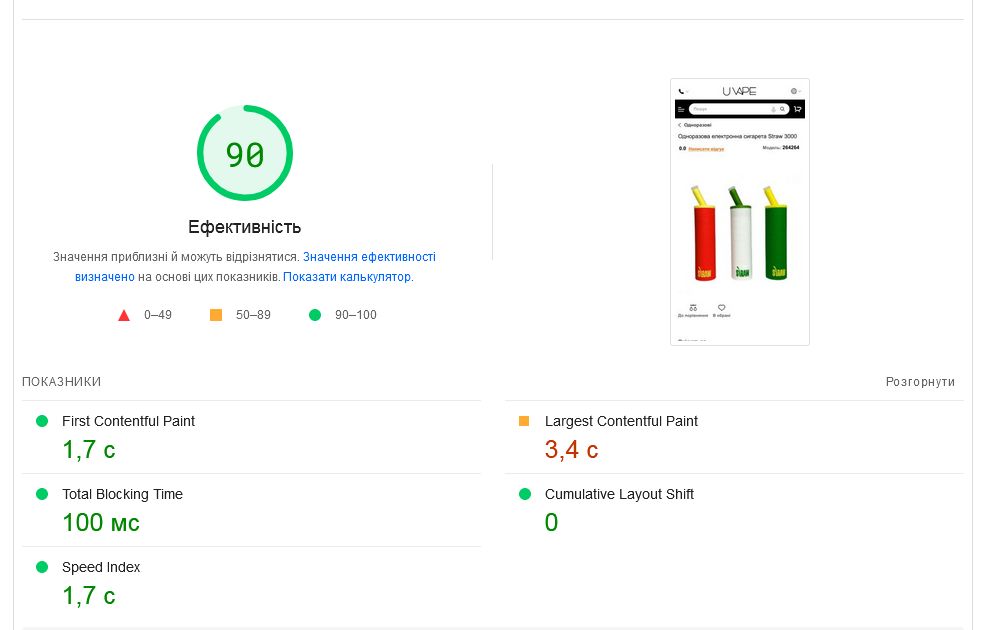Click the green dot beside Cumulative Layout Shift
991x630 pixels.
coord(524,494)
